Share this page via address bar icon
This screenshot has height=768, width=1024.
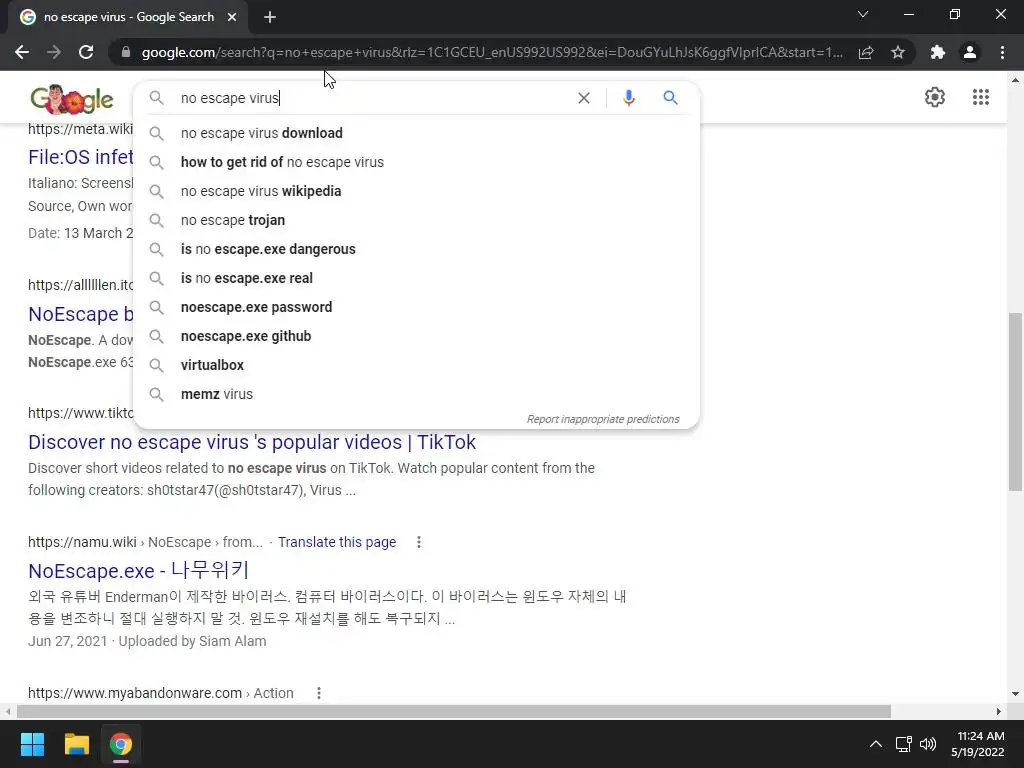(x=866, y=52)
